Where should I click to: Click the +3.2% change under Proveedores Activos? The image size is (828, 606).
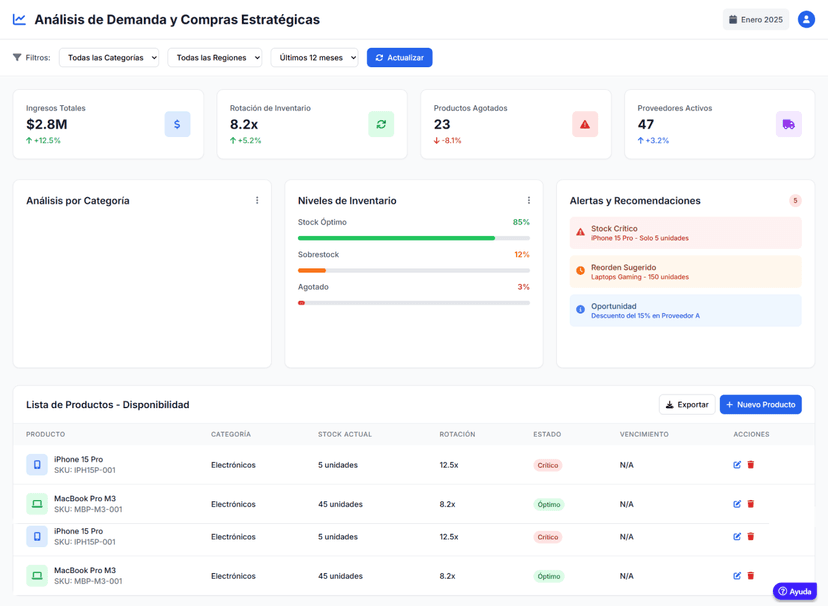tap(653, 140)
